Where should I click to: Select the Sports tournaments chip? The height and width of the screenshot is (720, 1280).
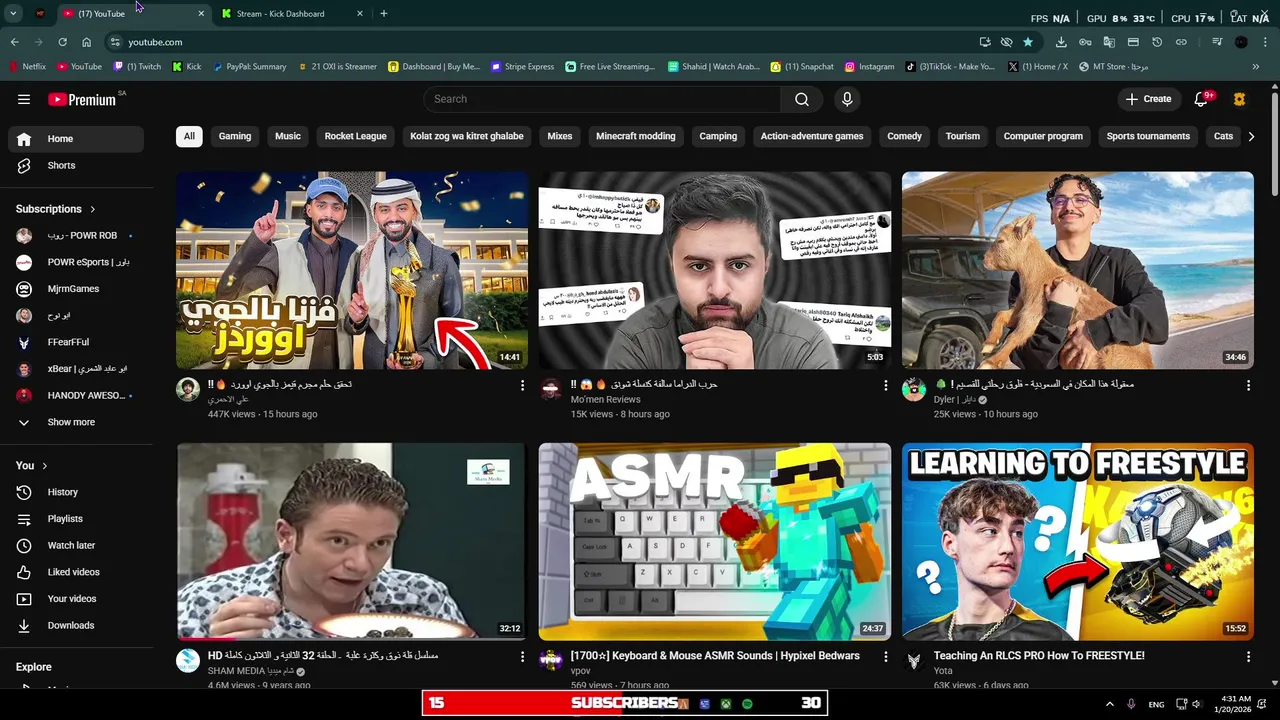(x=1148, y=136)
